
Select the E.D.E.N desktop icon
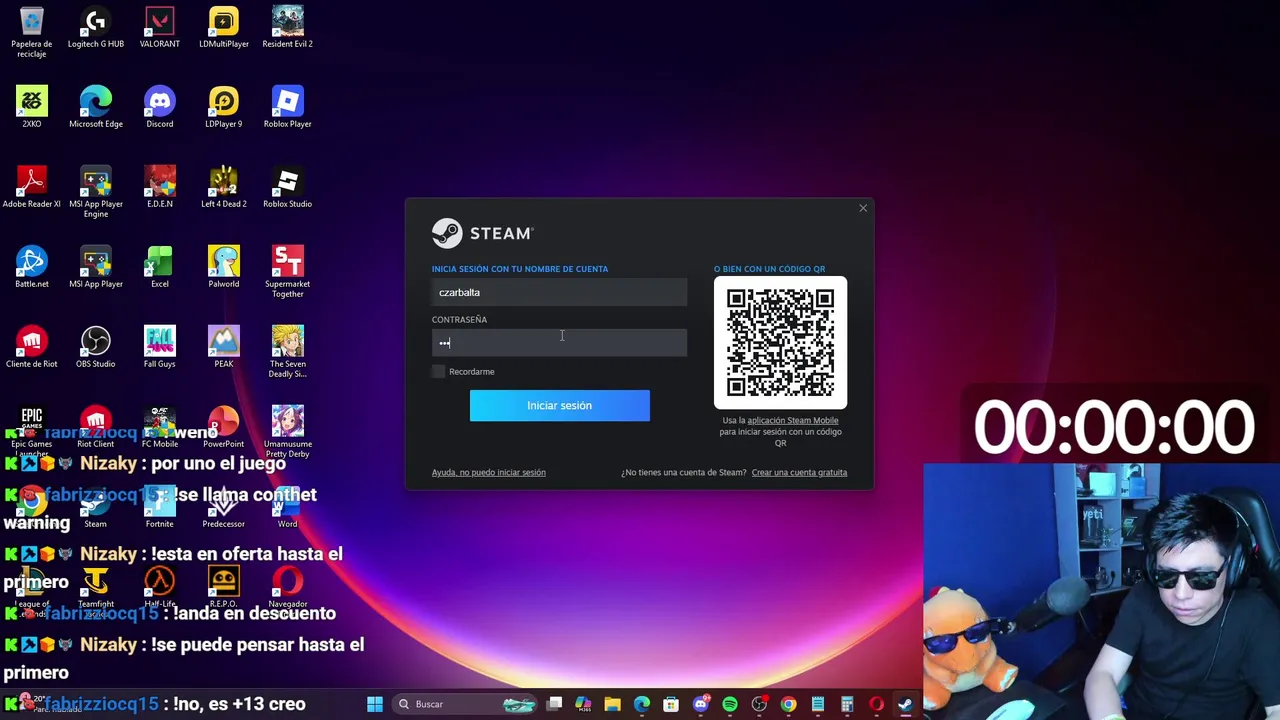point(159,187)
